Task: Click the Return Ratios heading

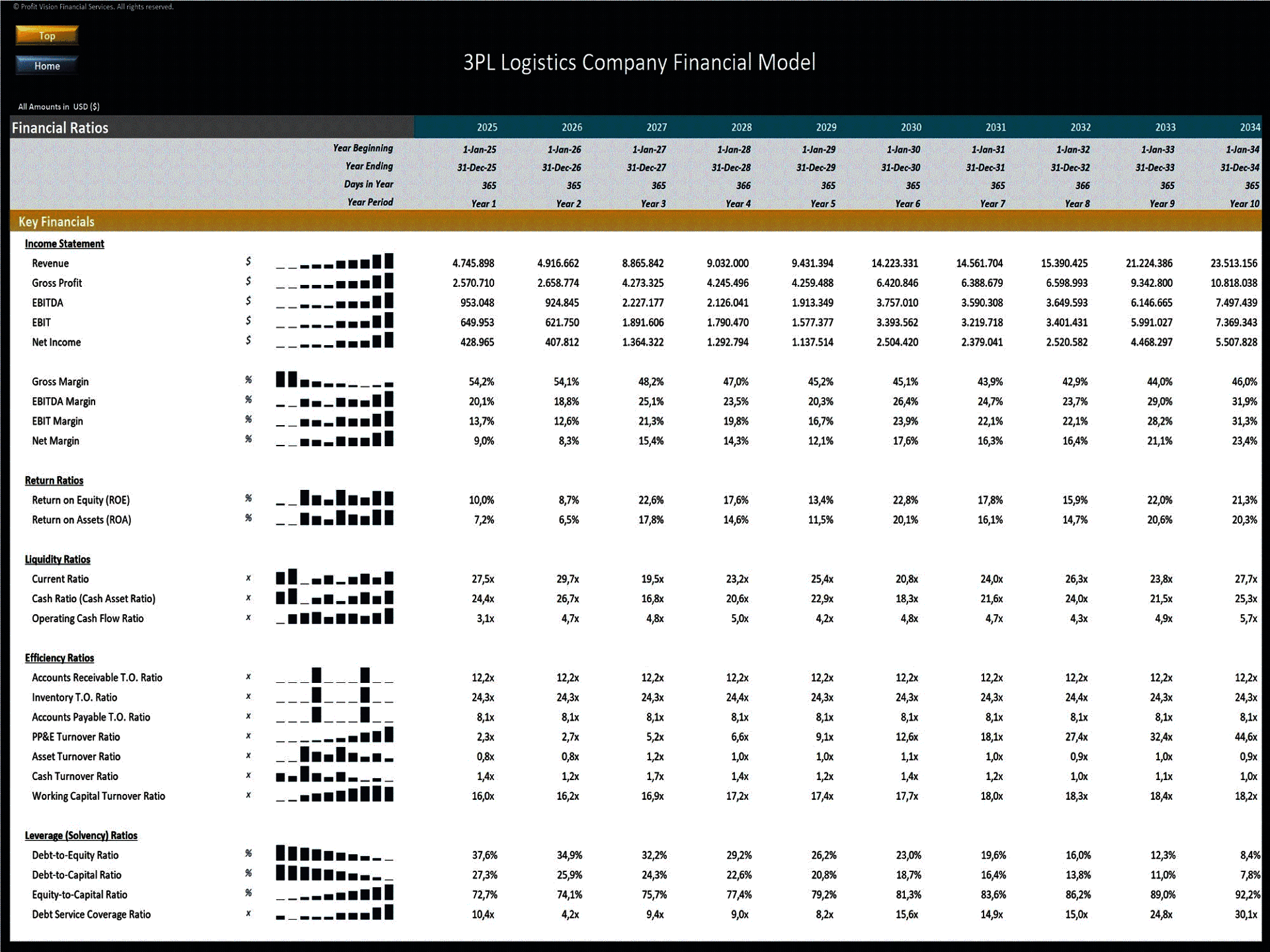Action: coord(54,481)
